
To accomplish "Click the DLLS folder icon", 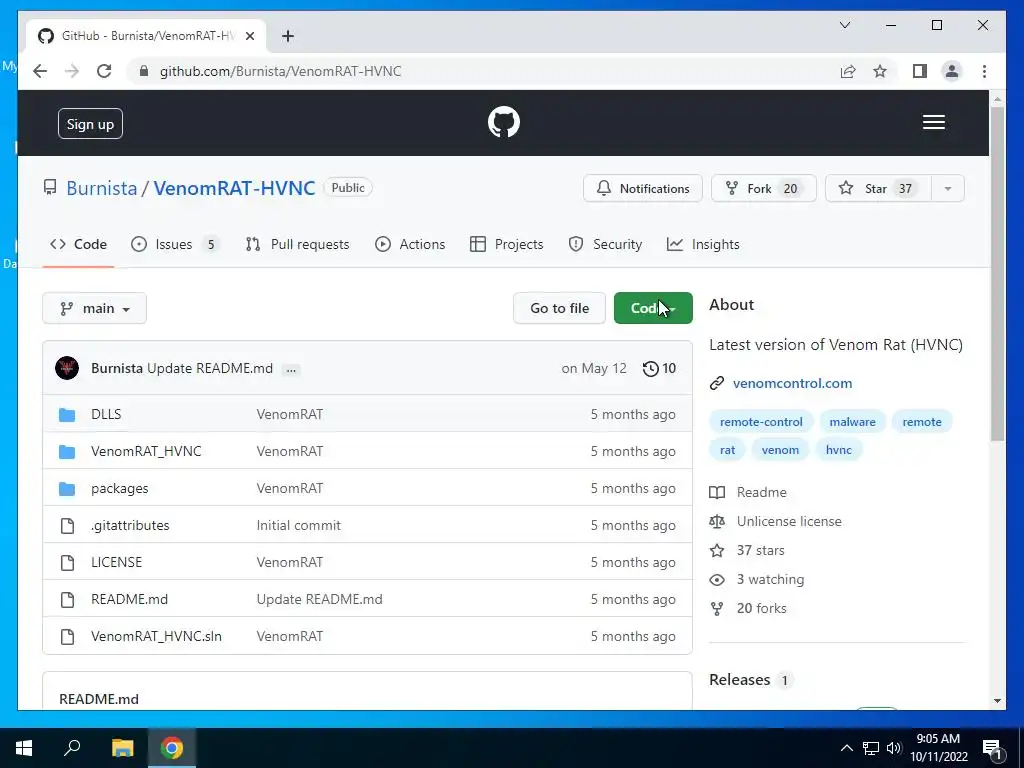I will pyautogui.click(x=67, y=414).
